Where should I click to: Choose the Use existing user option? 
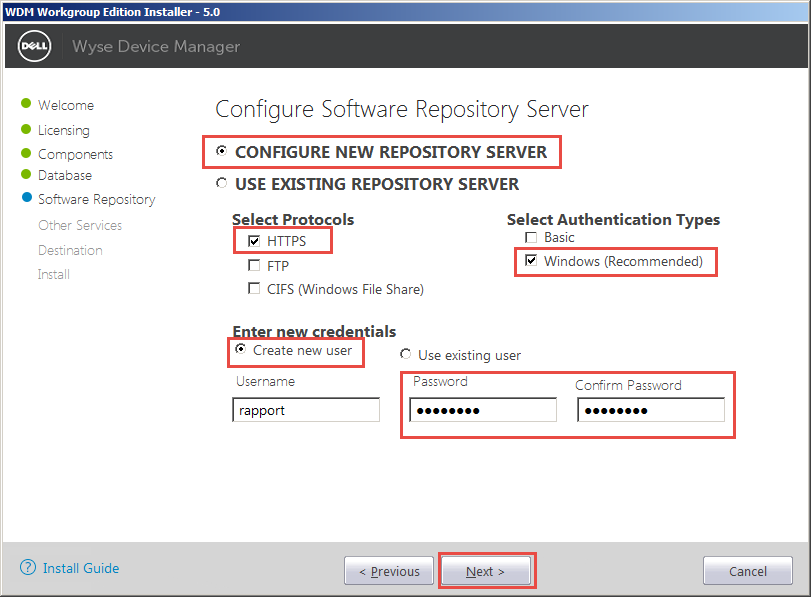pos(406,355)
